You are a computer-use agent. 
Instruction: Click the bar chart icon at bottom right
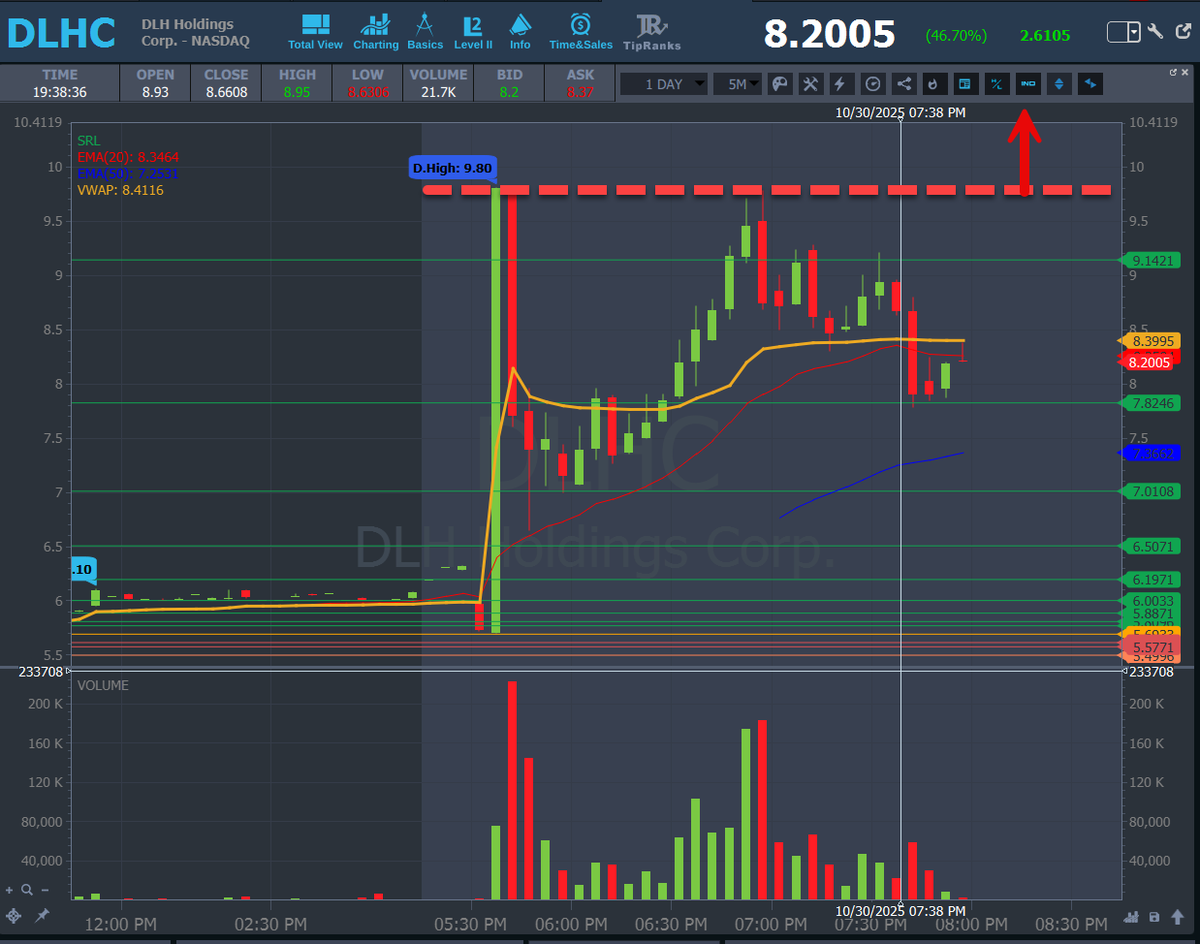tap(1132, 916)
